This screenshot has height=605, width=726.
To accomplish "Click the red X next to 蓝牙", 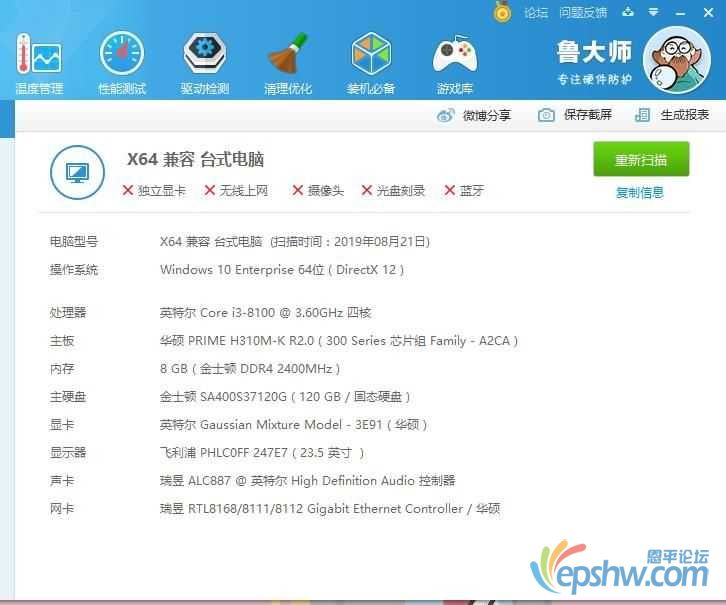I will click(x=450, y=190).
